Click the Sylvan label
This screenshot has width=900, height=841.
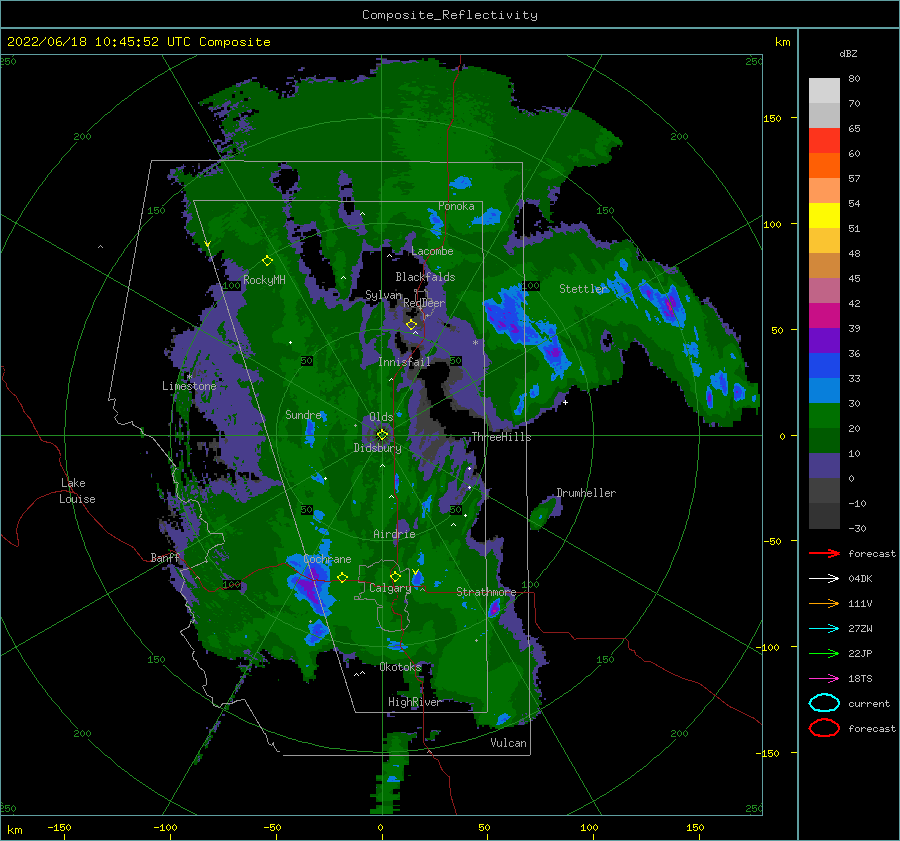(x=383, y=295)
